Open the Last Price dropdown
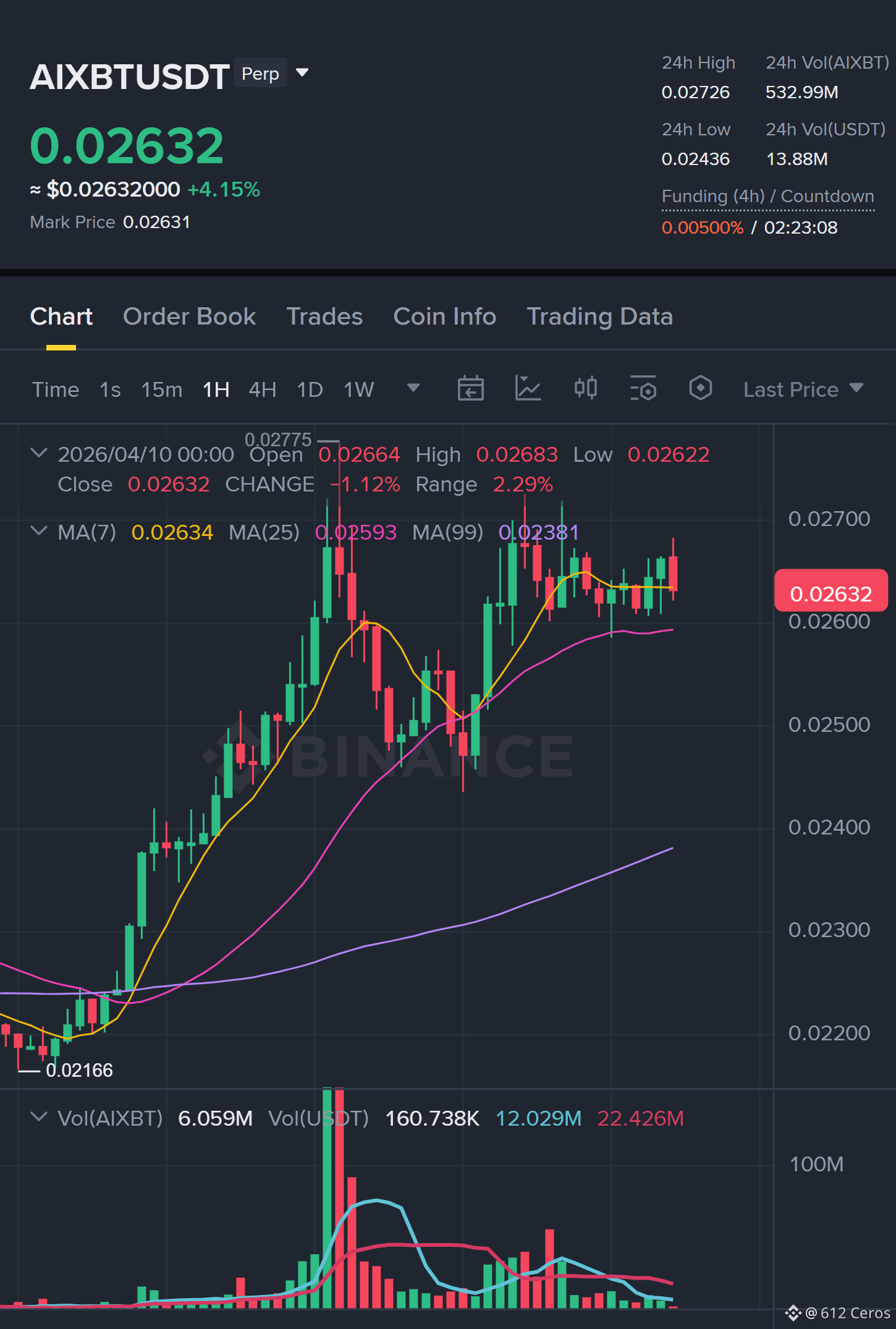 [803, 389]
